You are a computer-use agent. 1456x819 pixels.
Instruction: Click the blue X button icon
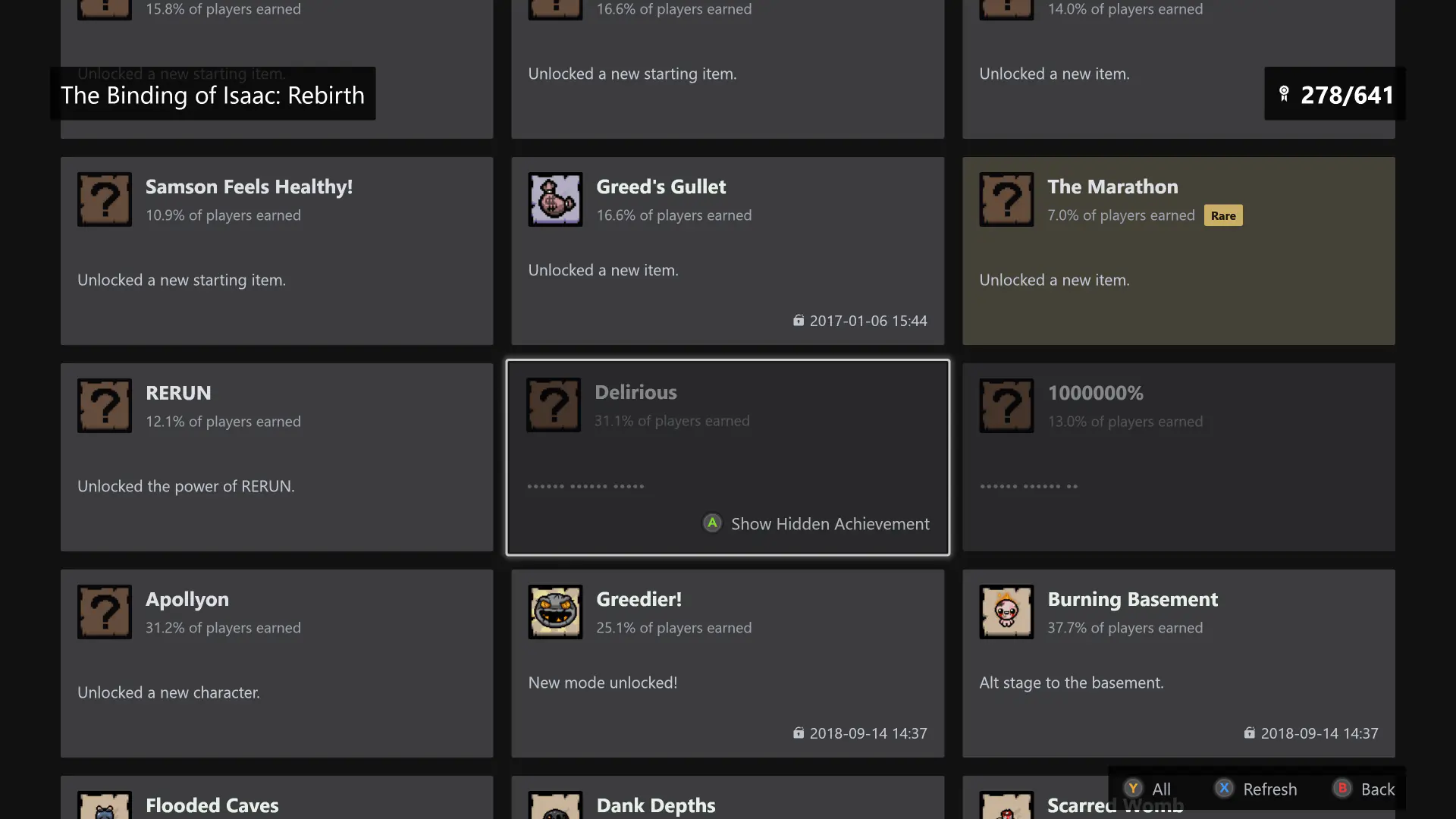tap(1224, 789)
